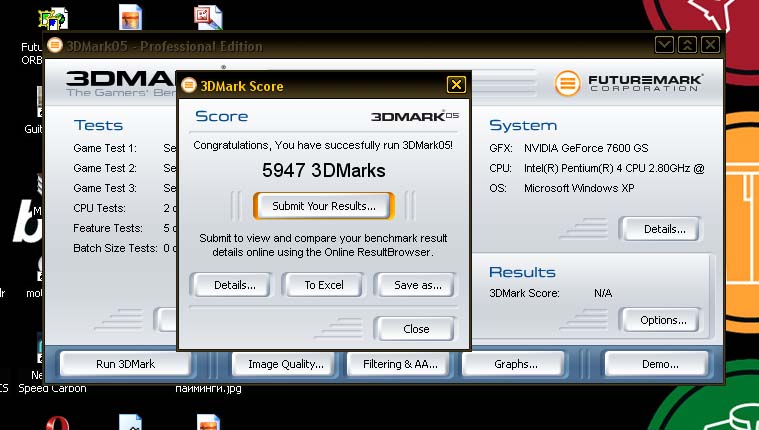Close the 3DMark05 Professional Edition window
The width and height of the screenshot is (759, 430).
pyautogui.click(x=710, y=46)
